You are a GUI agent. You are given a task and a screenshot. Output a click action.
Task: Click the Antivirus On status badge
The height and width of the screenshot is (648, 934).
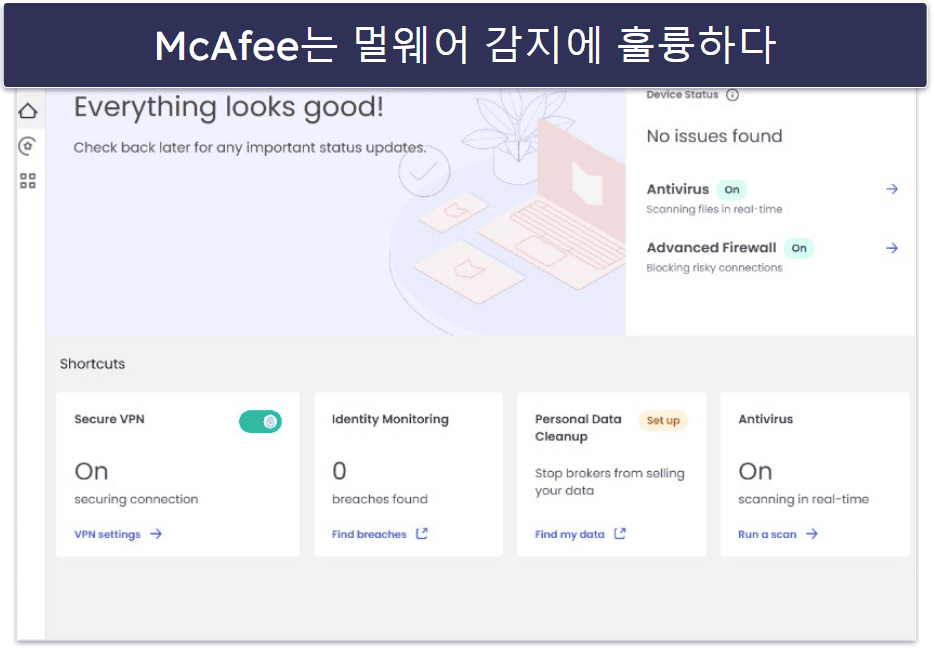pyautogui.click(x=731, y=189)
